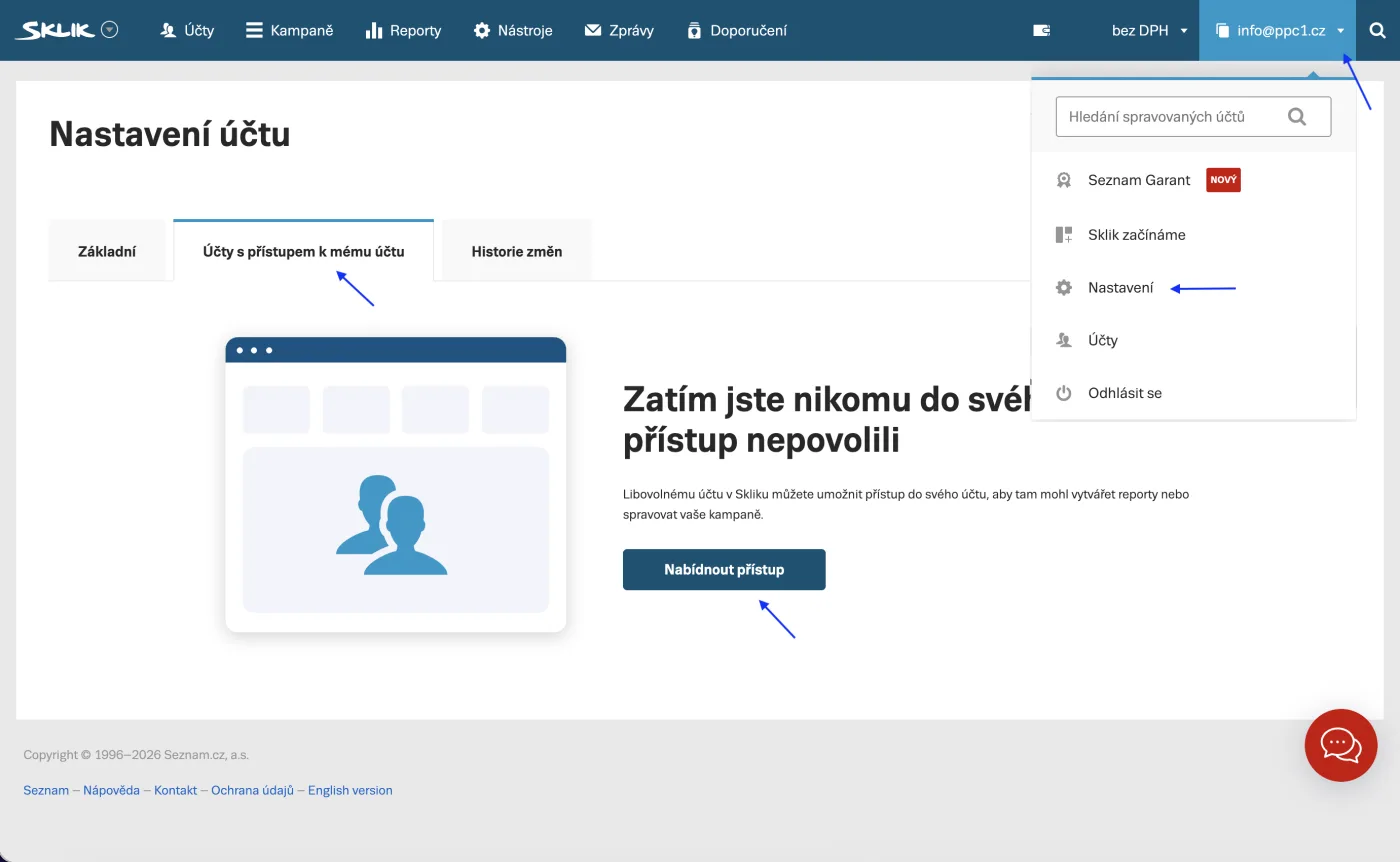Image resolution: width=1400 pixels, height=862 pixels.
Task: Open the Kontakt footer link
Action: pyautogui.click(x=175, y=790)
